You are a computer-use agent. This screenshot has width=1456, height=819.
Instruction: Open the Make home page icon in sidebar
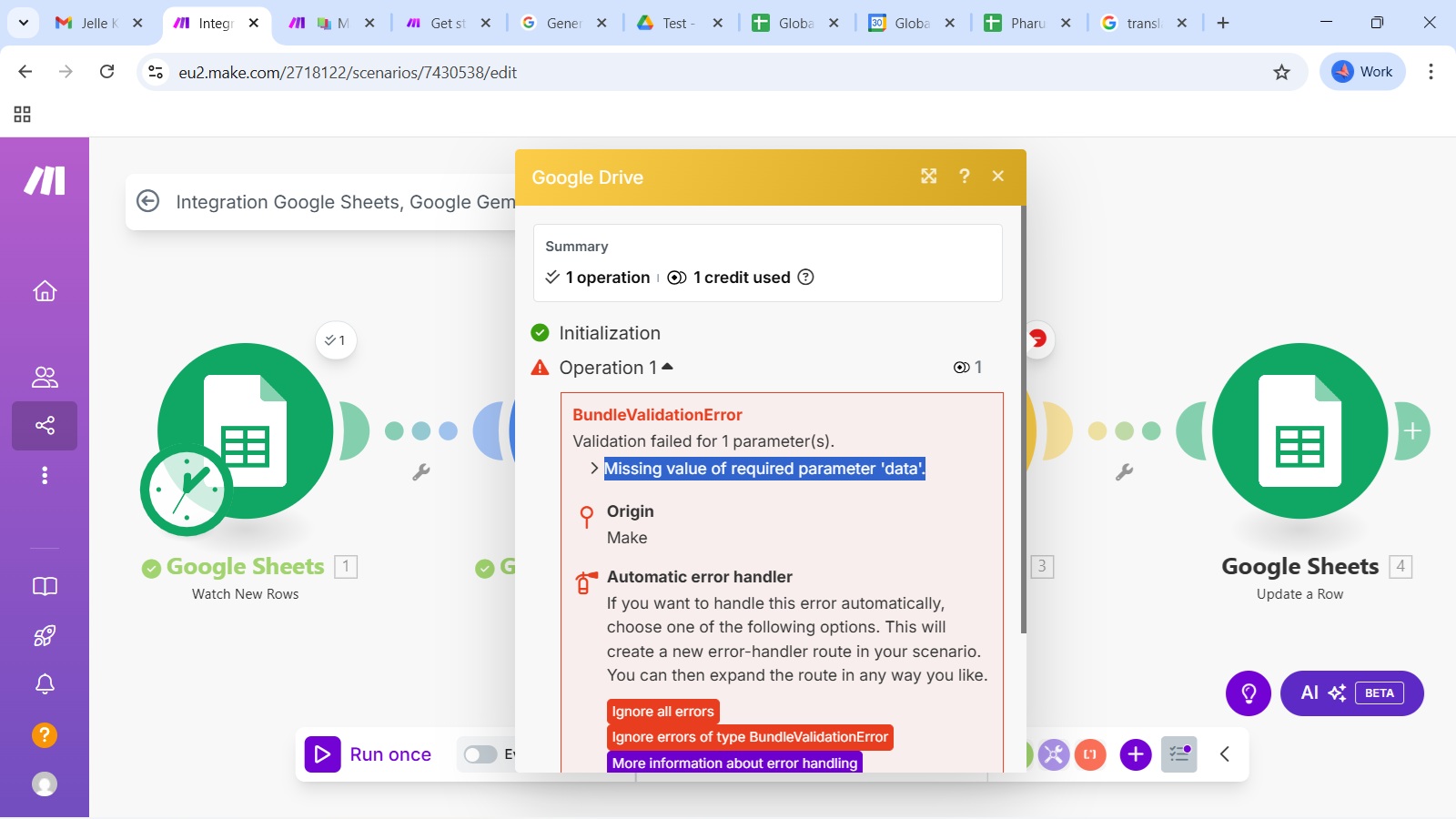[x=45, y=291]
